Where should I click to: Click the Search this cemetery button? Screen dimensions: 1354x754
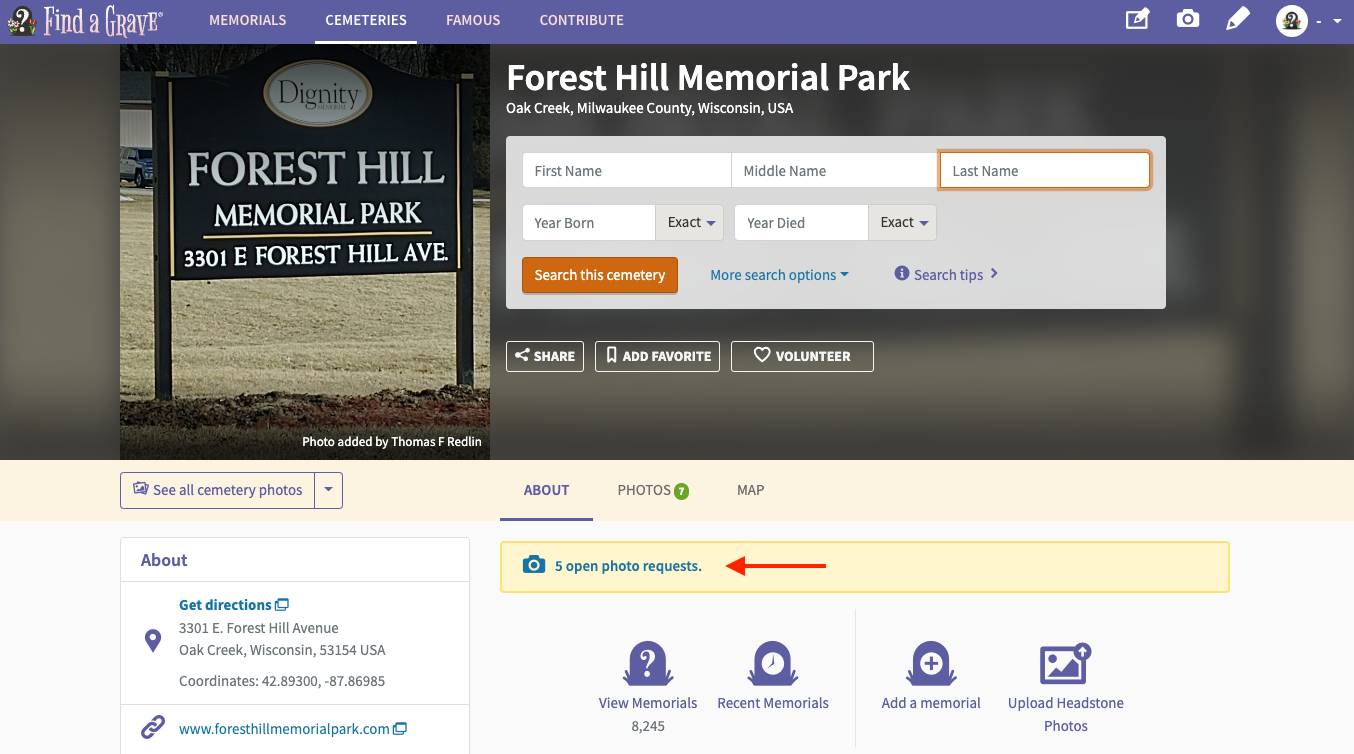pyautogui.click(x=600, y=275)
